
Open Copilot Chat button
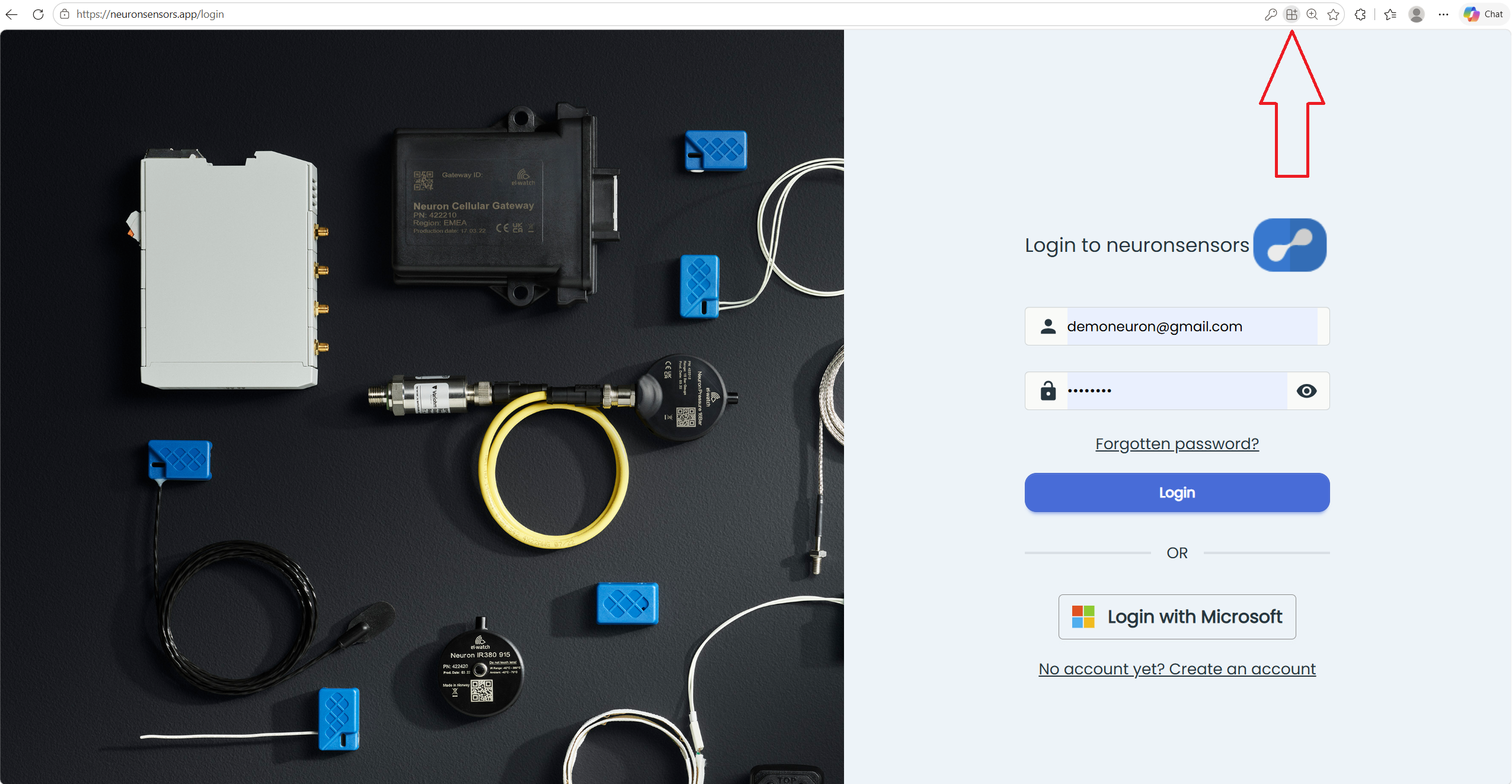pos(1484,14)
